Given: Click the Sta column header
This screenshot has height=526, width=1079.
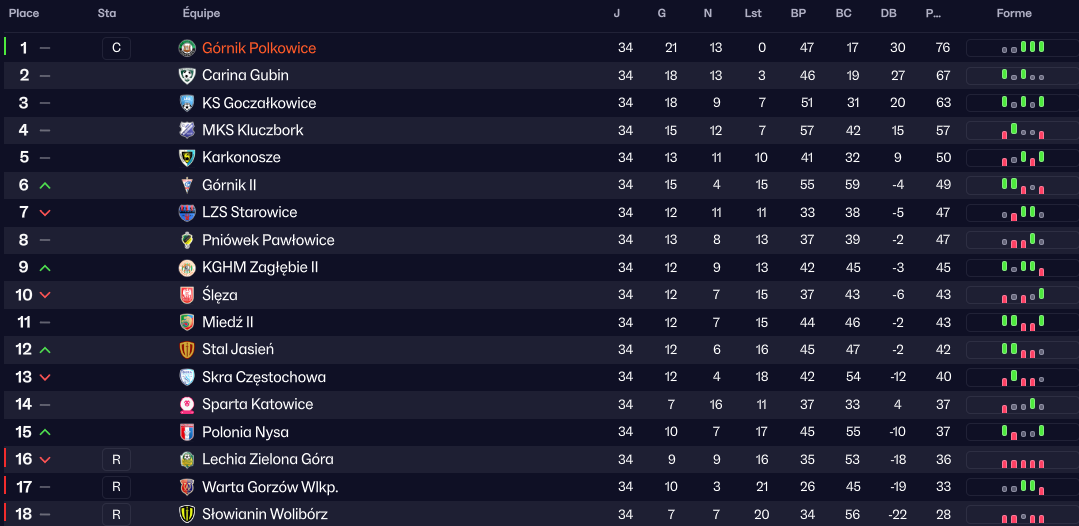Looking at the screenshot, I should point(107,13).
